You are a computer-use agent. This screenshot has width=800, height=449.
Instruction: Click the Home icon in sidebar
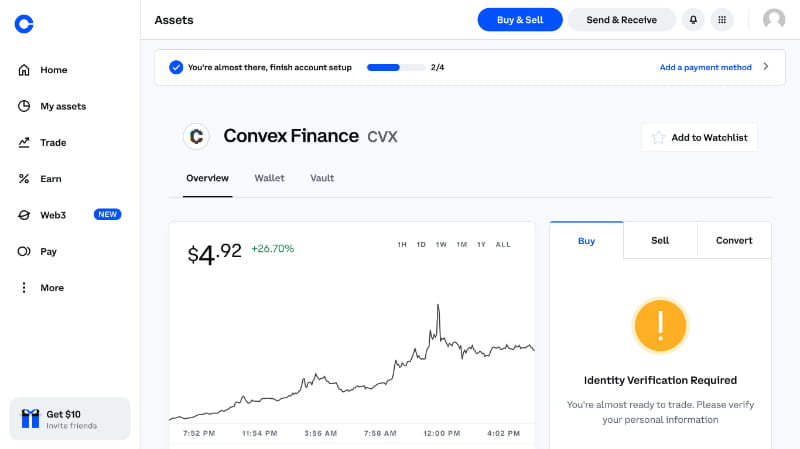(x=24, y=70)
